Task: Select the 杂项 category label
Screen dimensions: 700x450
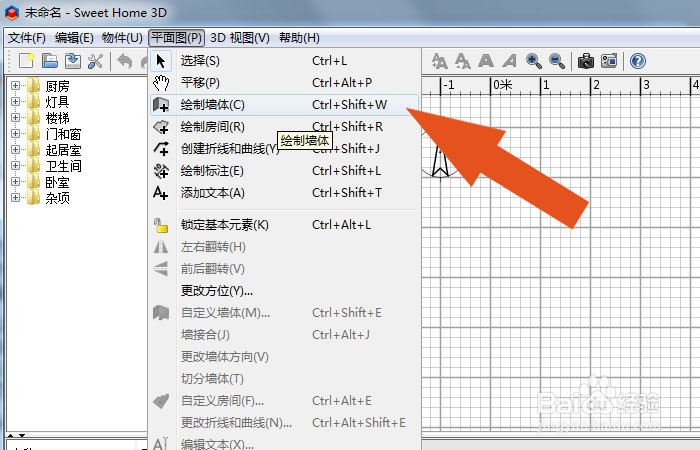Action: pyautogui.click(x=58, y=198)
